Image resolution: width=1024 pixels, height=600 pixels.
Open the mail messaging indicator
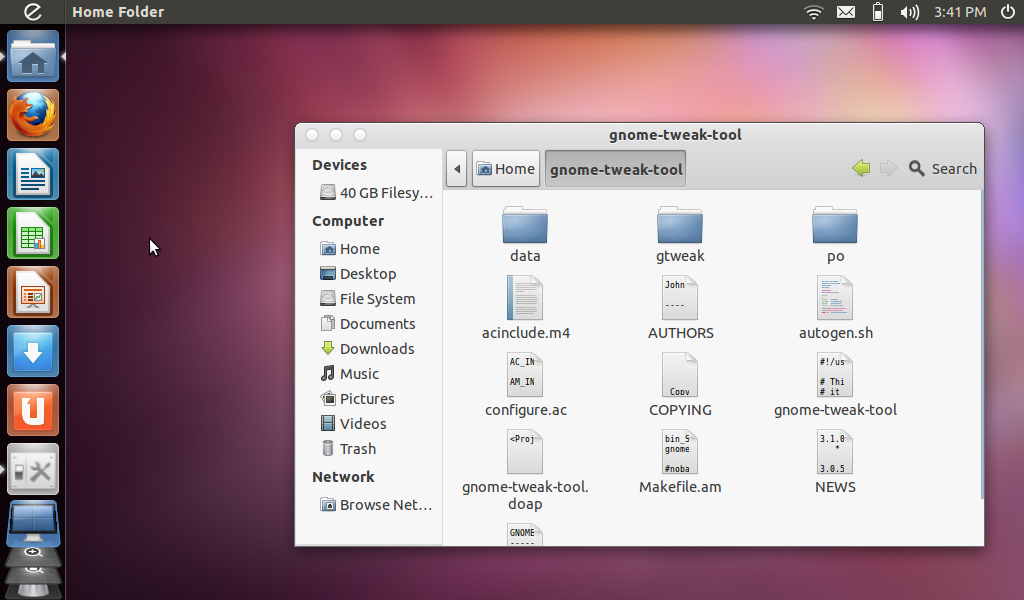(846, 12)
